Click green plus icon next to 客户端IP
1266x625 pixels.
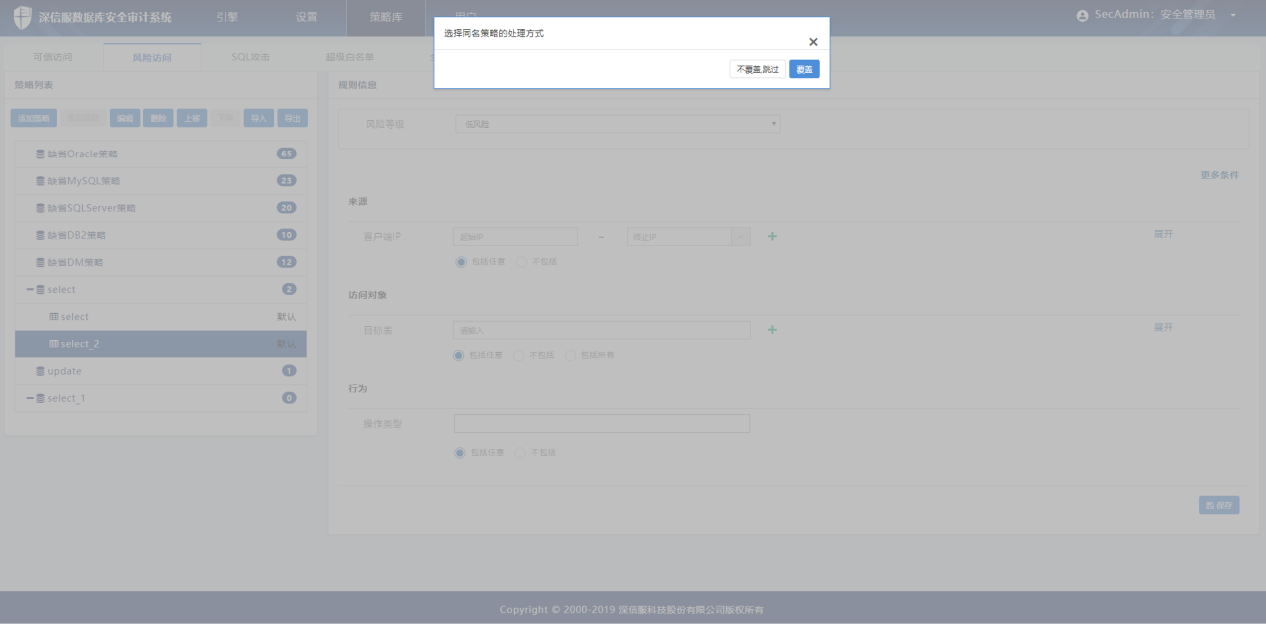[772, 237]
